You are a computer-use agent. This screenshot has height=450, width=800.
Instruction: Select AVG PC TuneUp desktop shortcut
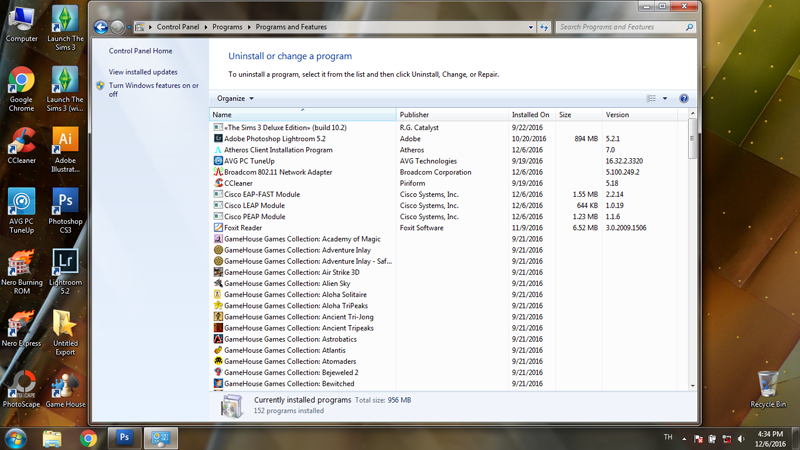tap(21, 211)
